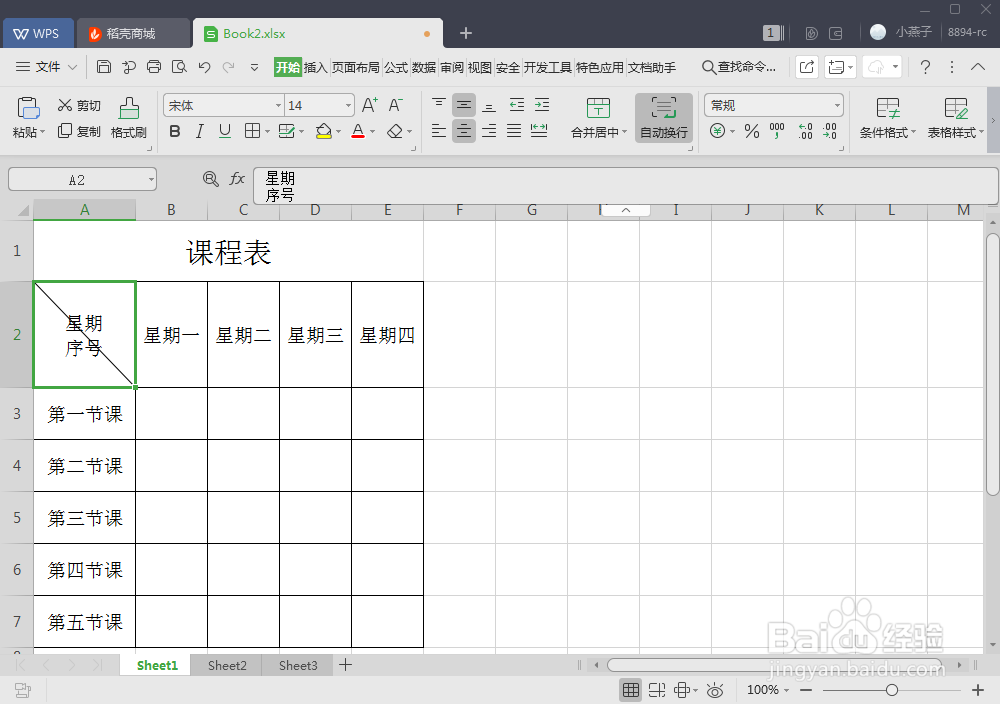Viewport: 1000px width, 704px height.
Task: Open the Page Layout ribbon tab
Action: pyautogui.click(x=355, y=67)
